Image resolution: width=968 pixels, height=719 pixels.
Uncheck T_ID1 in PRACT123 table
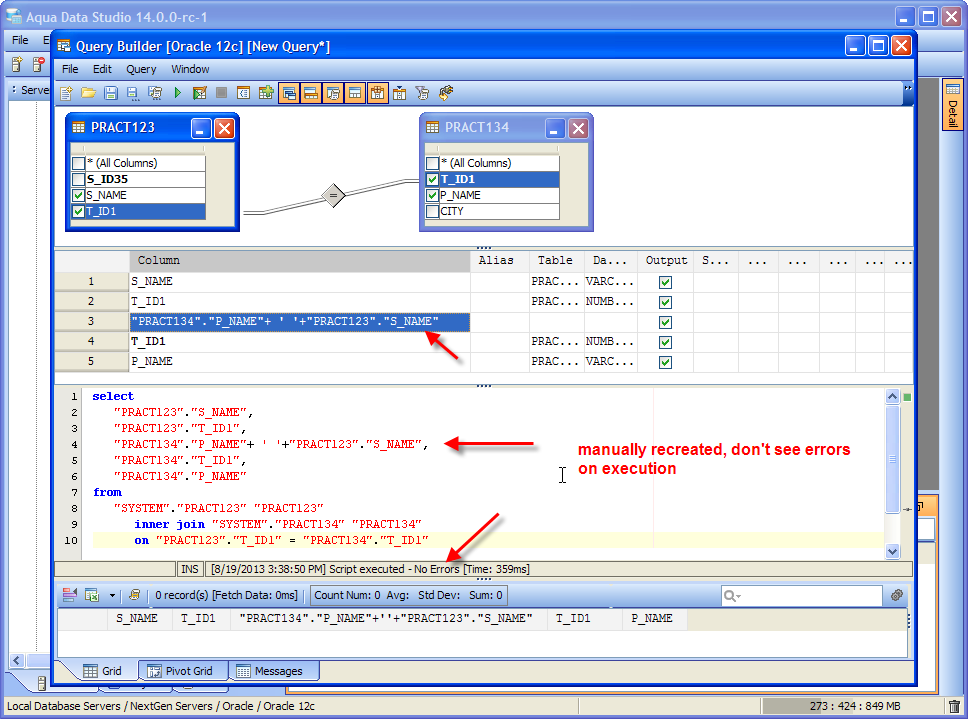click(78, 211)
